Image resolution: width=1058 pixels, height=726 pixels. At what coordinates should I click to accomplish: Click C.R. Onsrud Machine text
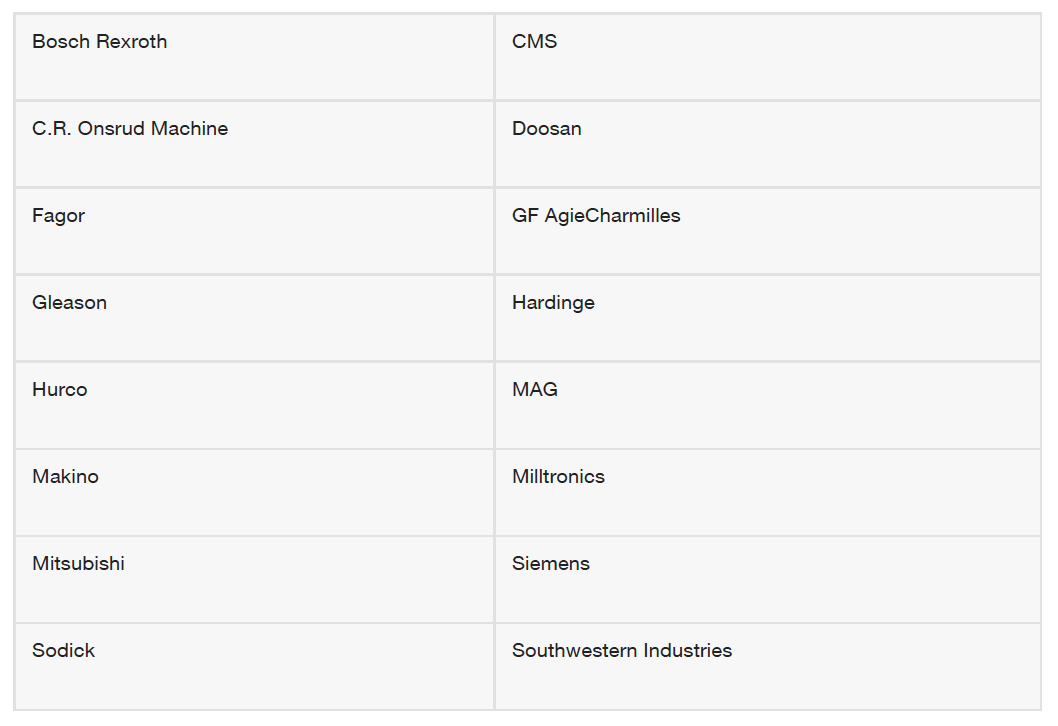click(x=130, y=128)
